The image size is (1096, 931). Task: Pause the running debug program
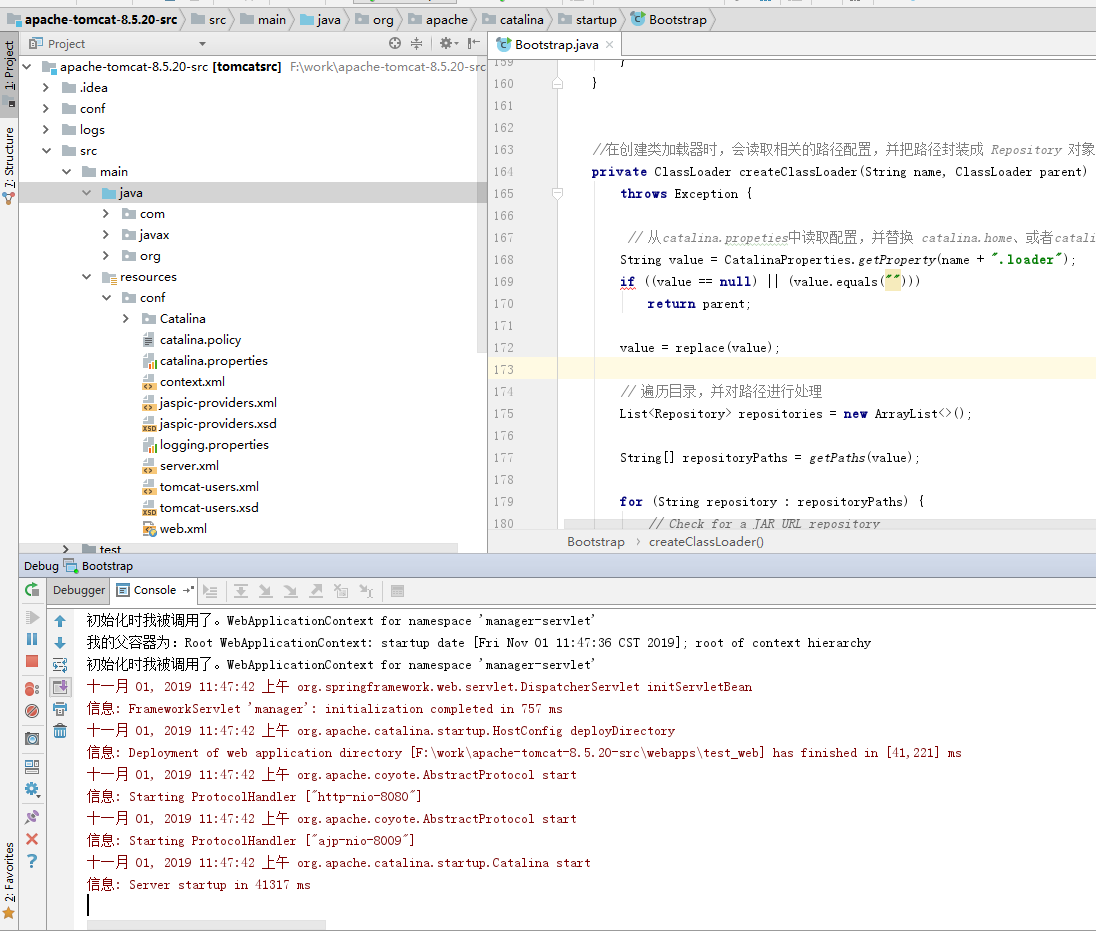[x=32, y=639]
